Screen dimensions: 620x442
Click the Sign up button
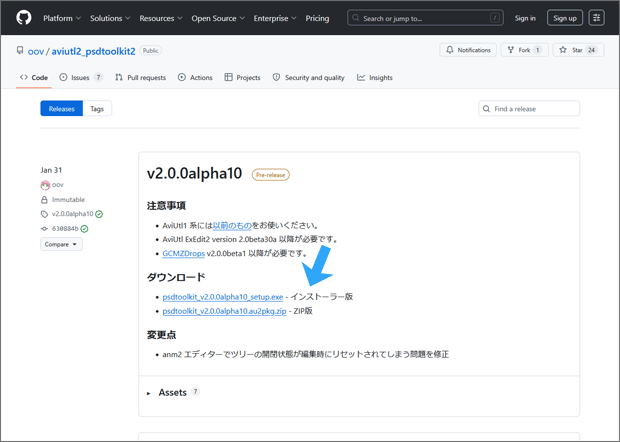point(565,18)
